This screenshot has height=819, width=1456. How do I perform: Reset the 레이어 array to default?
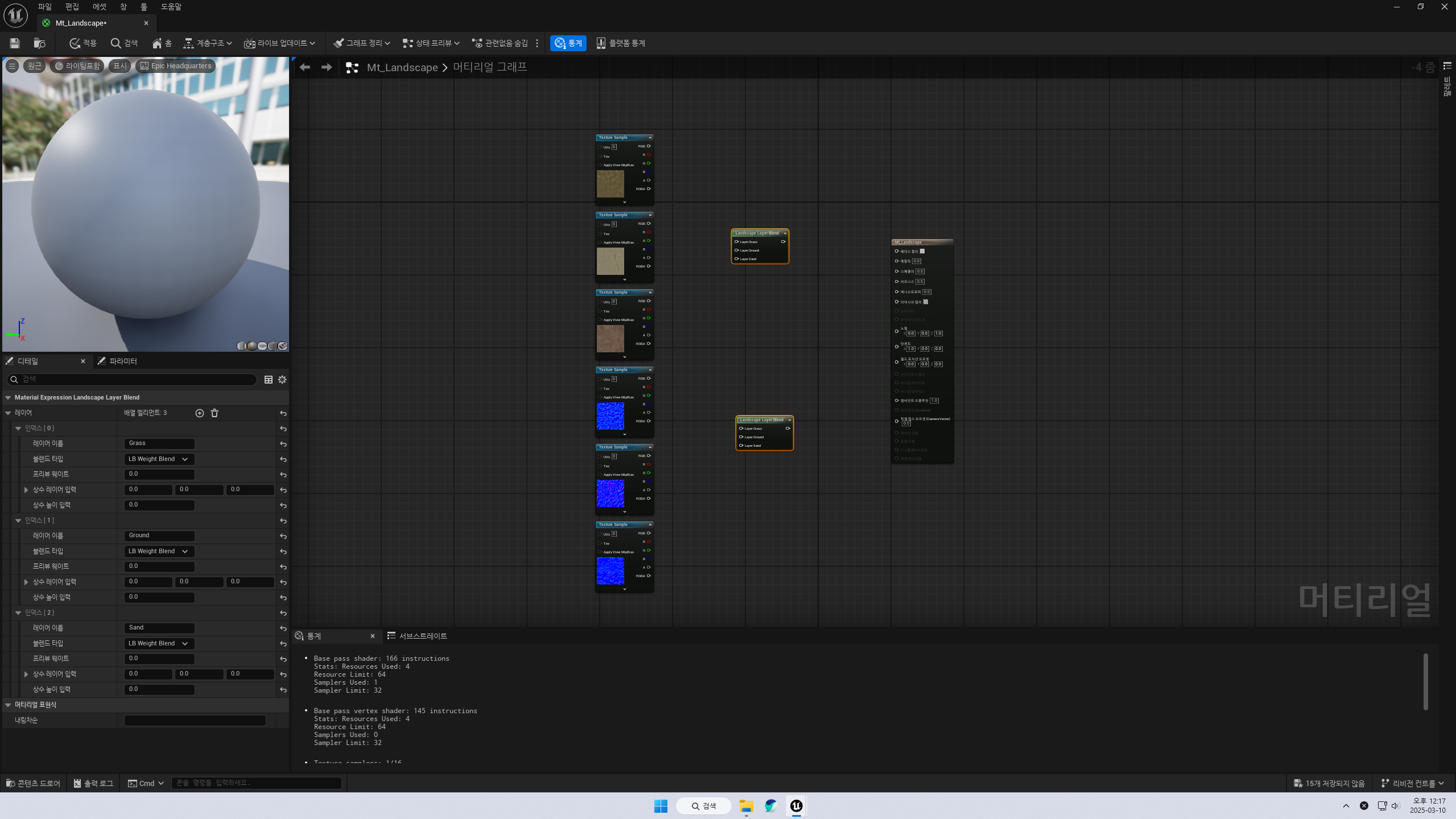tap(283, 413)
